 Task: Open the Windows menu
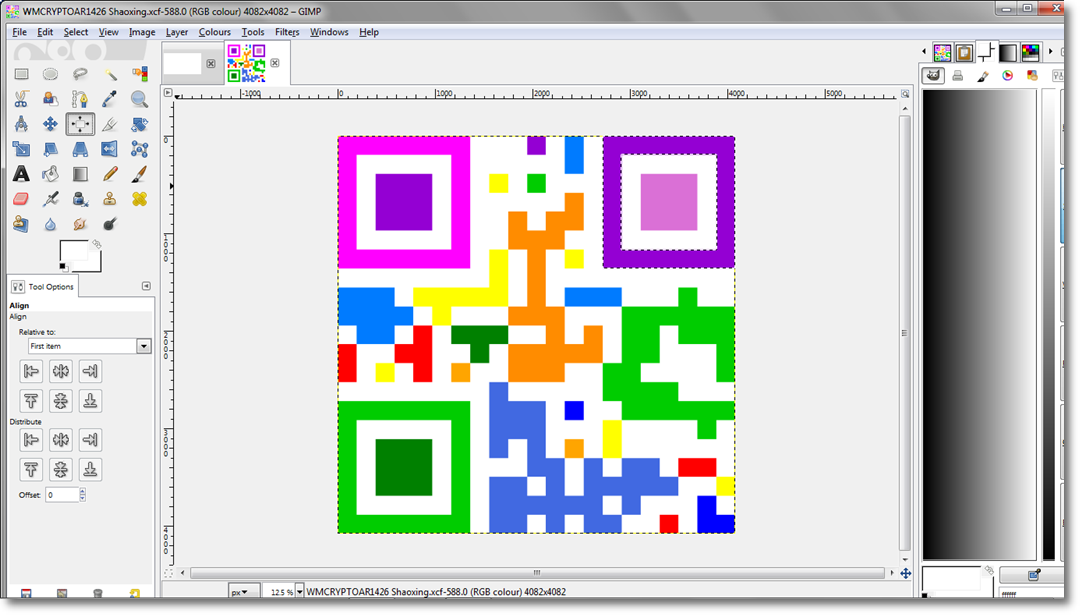(329, 32)
